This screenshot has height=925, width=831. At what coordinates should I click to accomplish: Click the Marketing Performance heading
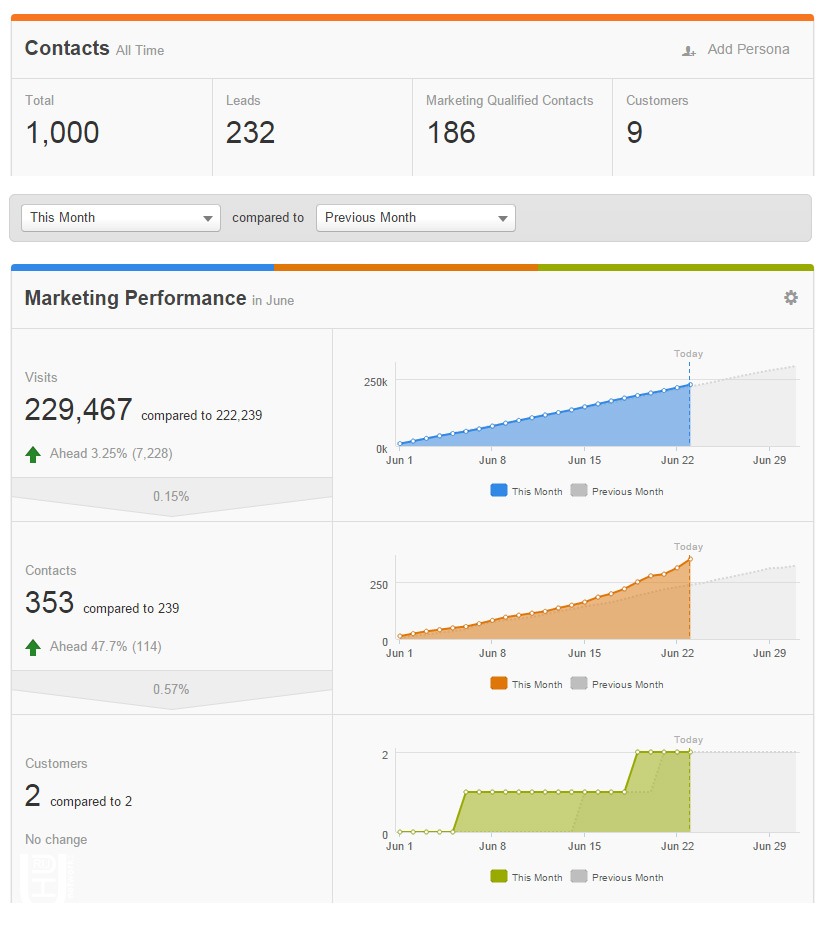coord(135,298)
